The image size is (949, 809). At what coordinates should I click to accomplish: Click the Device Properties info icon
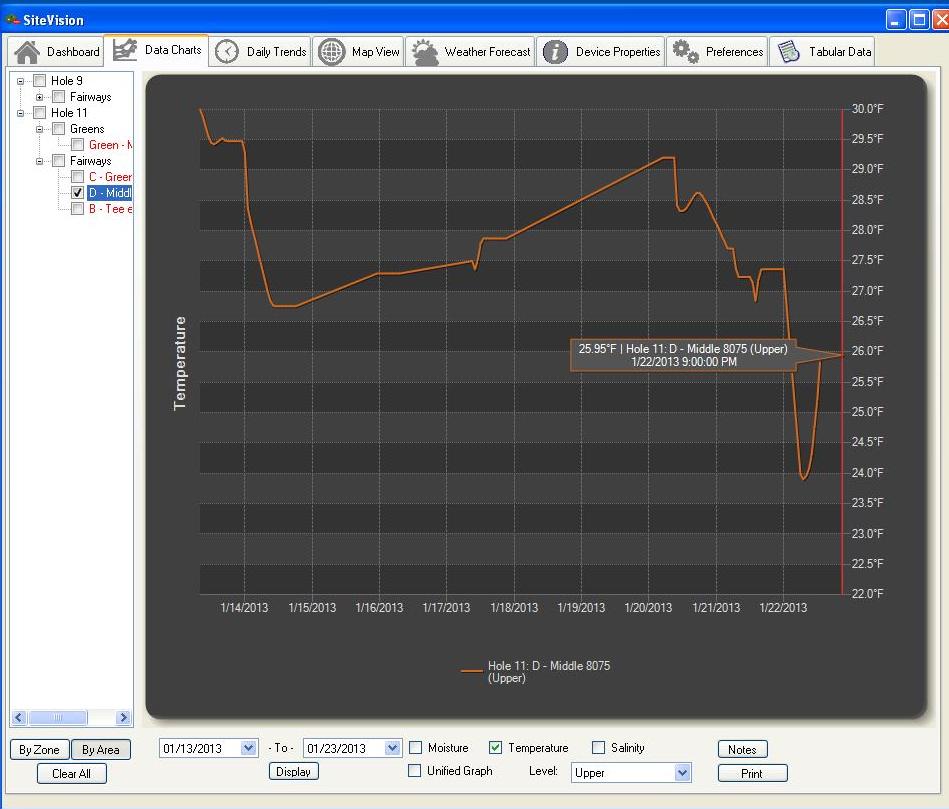point(555,52)
